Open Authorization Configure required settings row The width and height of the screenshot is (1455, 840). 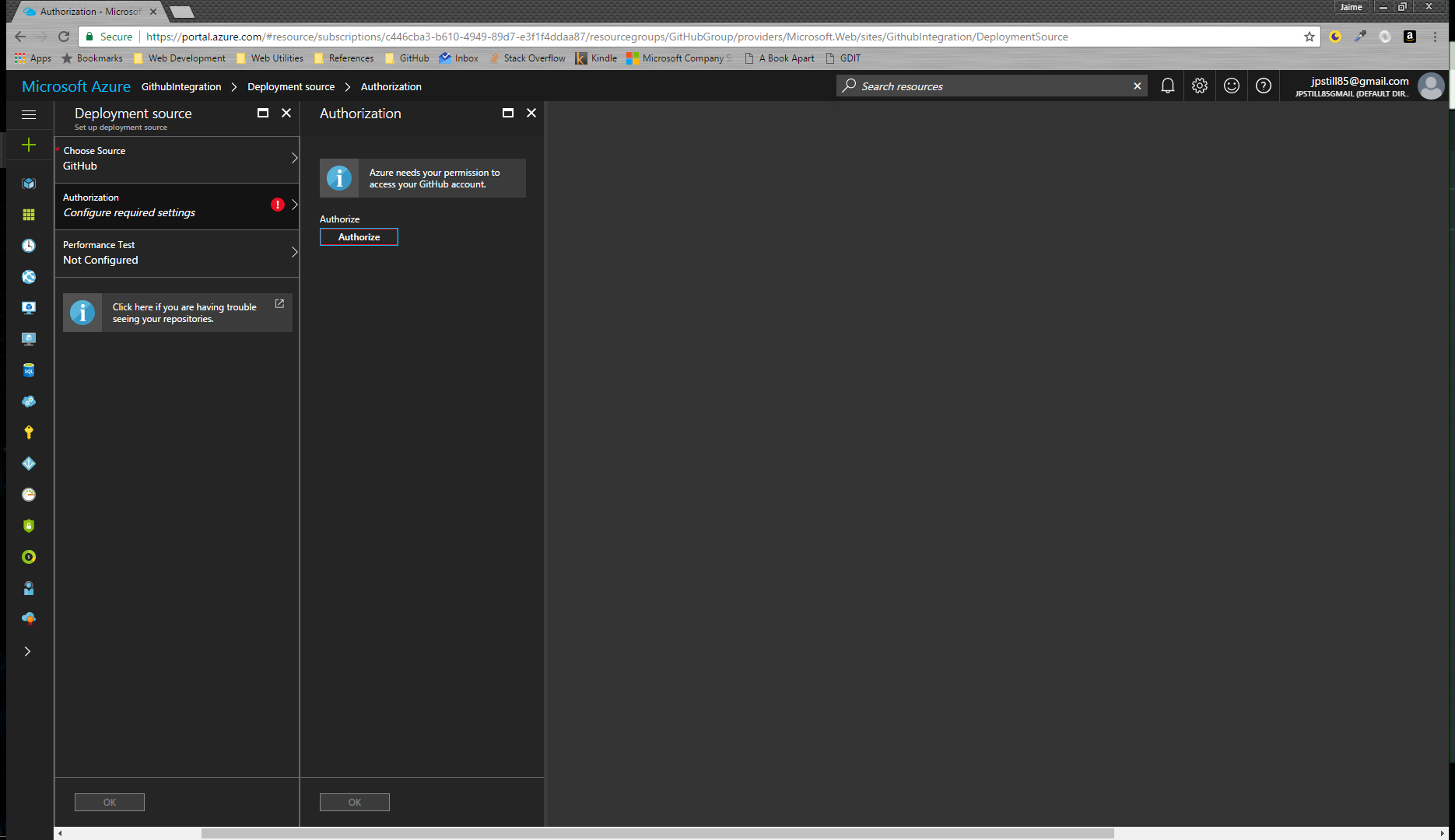pyautogui.click(x=177, y=206)
